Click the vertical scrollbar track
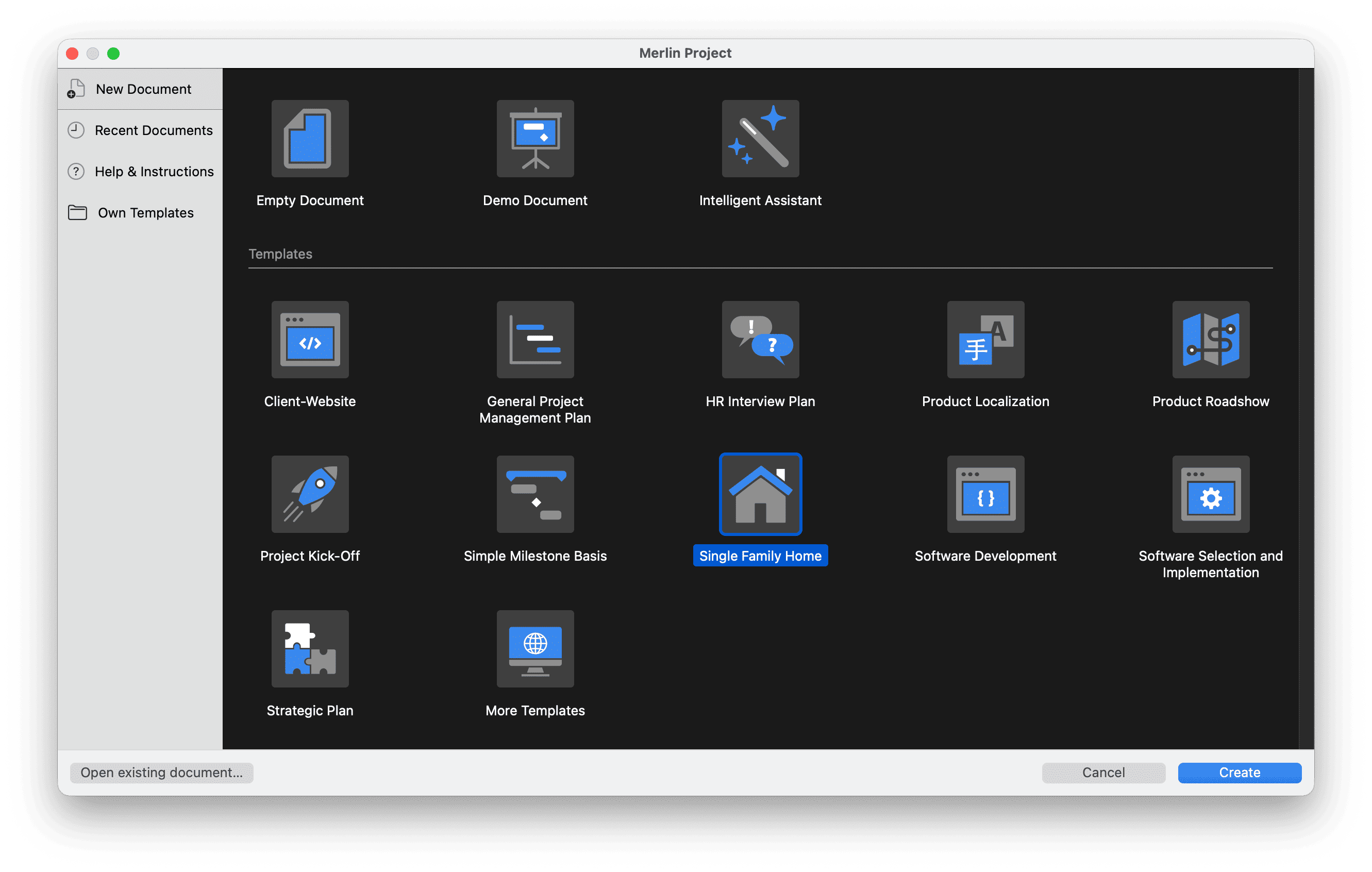This screenshot has width=1372, height=872. point(1306,408)
